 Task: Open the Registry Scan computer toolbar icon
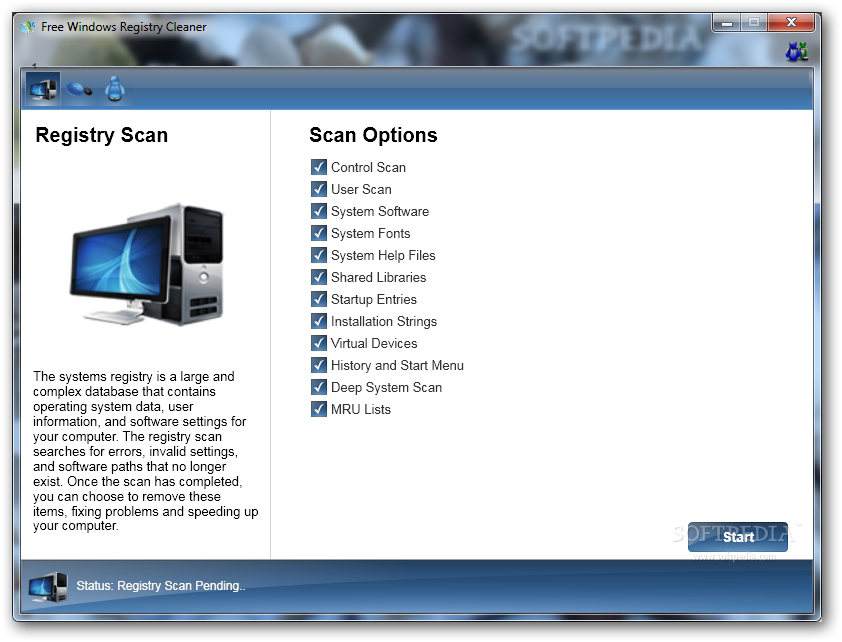point(43,89)
